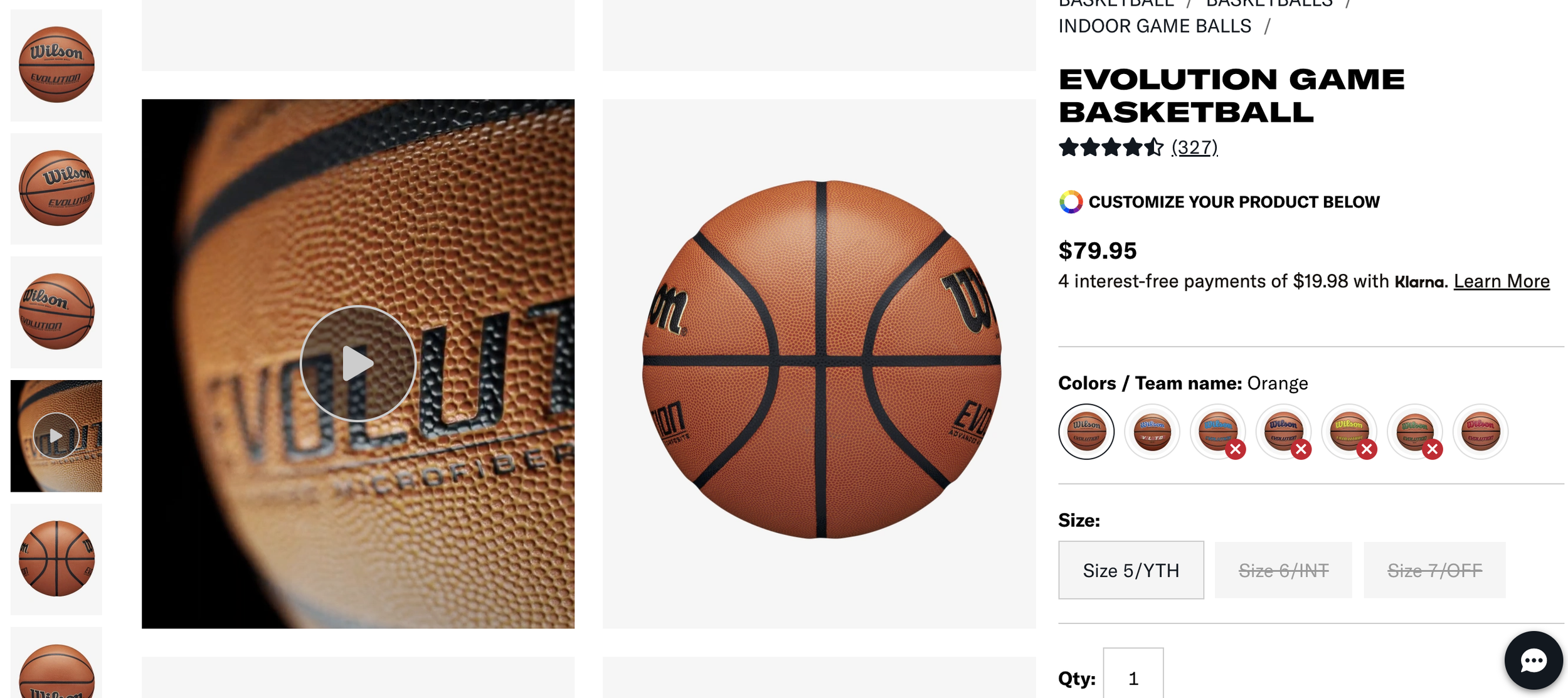Screen dimensions: 1568x698
Task: Select the back-view seams ball thumbnail
Action: click(56, 559)
